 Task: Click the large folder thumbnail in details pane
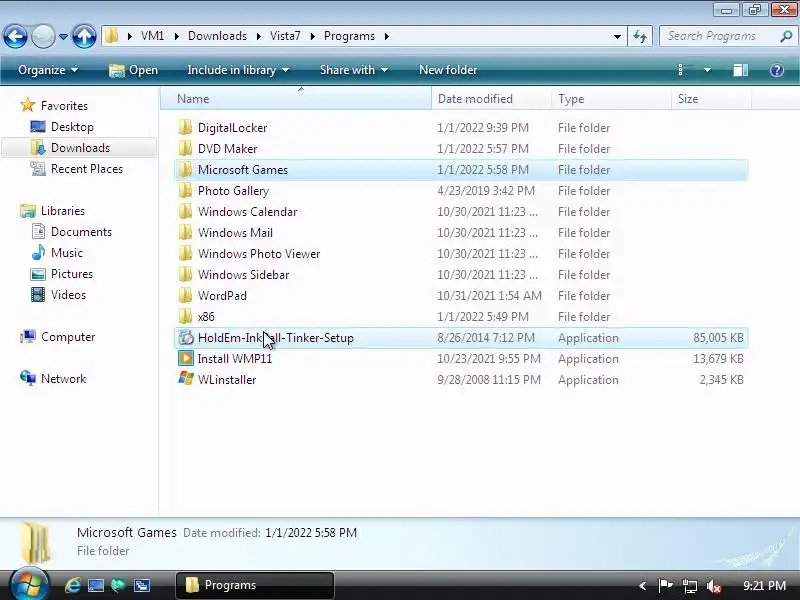click(36, 543)
